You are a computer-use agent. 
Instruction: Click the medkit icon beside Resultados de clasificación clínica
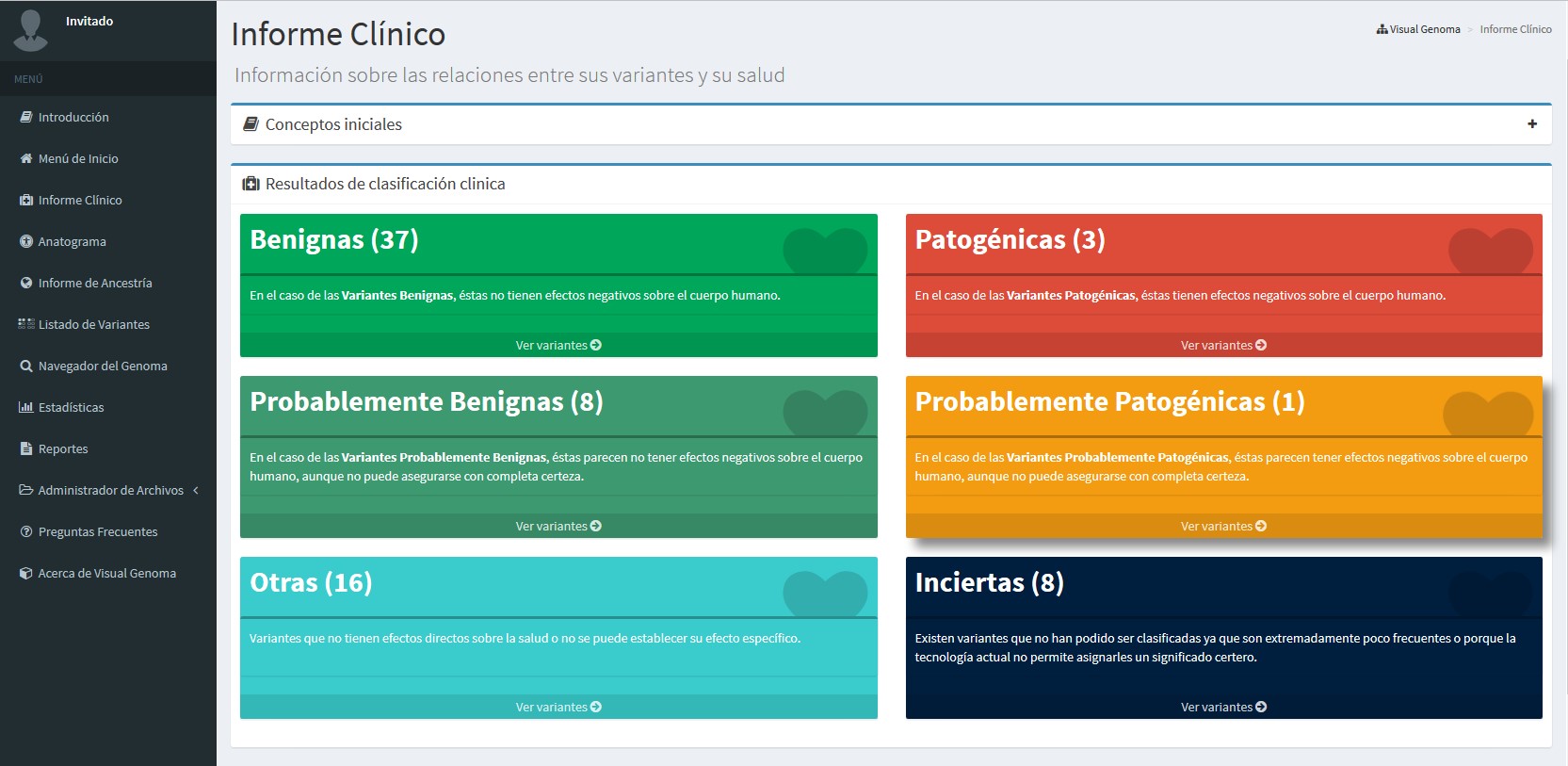251,184
